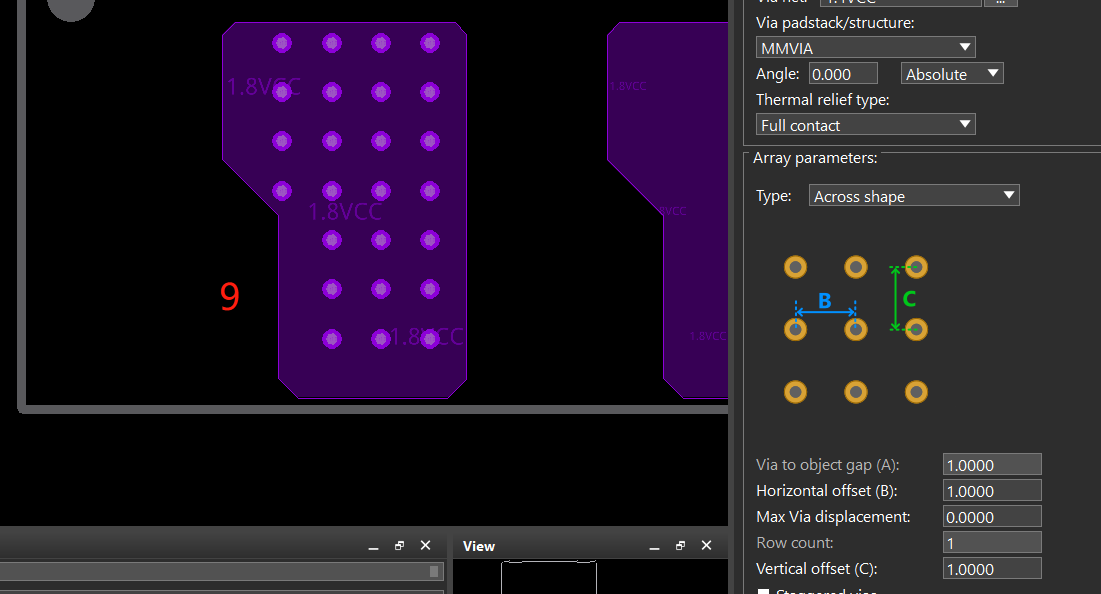
Task: Minimize the View panel
Action: [x=654, y=547]
